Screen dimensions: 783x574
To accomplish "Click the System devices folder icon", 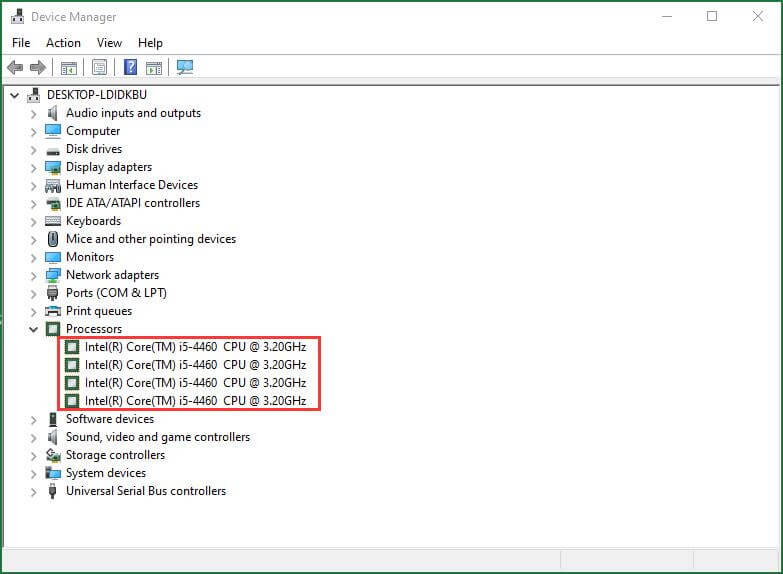I will pyautogui.click(x=53, y=473).
